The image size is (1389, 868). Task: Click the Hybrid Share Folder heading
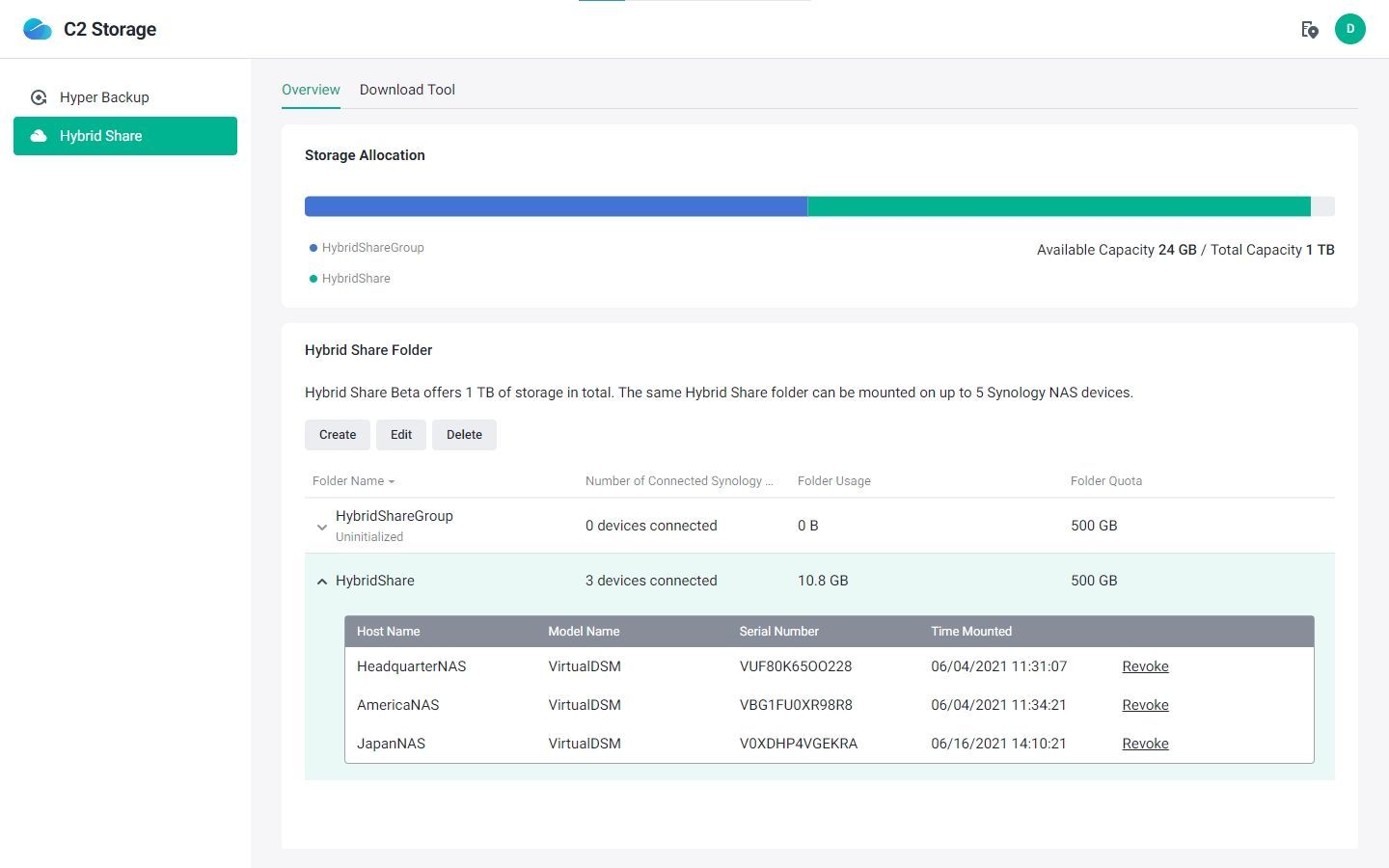pyautogui.click(x=368, y=350)
